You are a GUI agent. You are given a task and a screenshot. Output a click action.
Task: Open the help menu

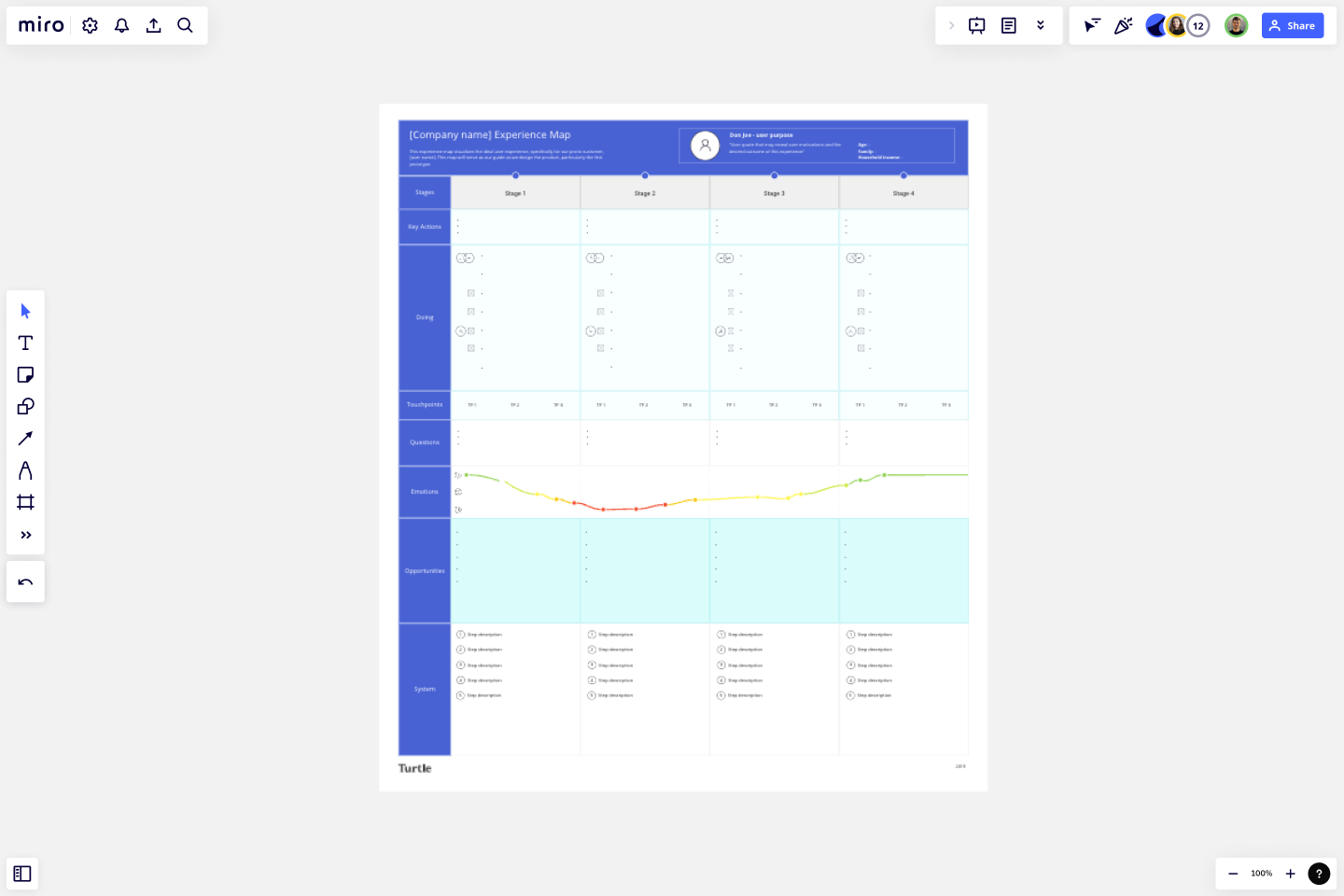click(x=1319, y=874)
